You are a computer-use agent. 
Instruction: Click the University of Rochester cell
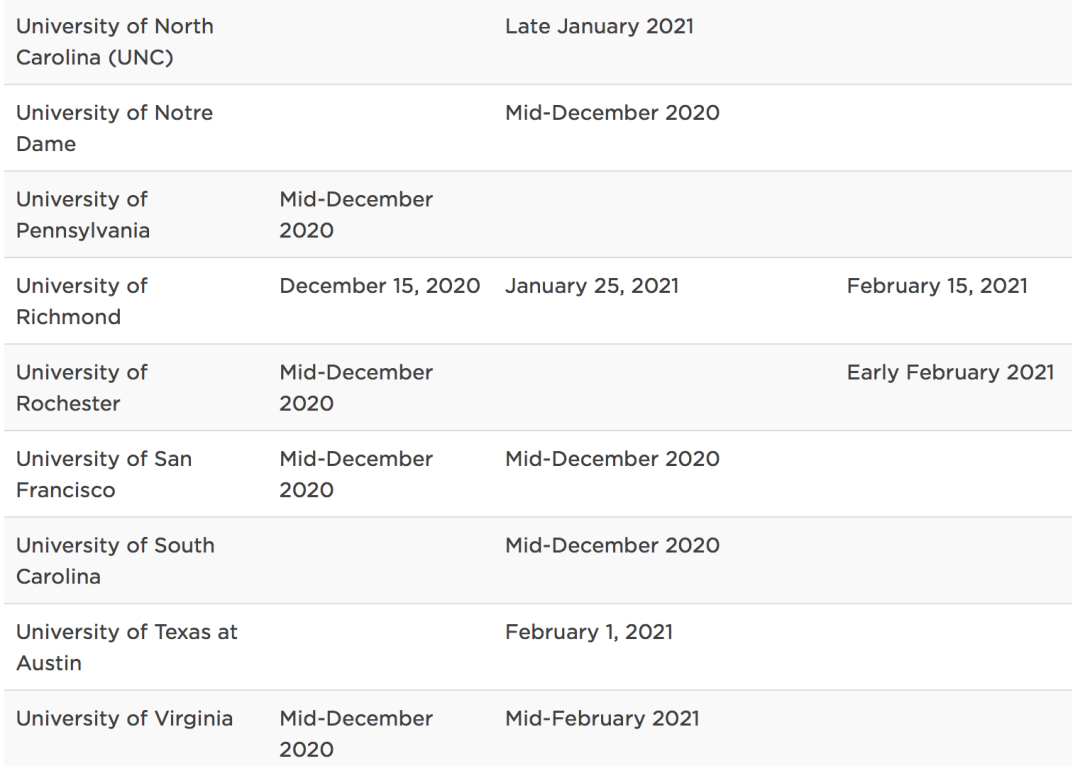[x=82, y=388]
